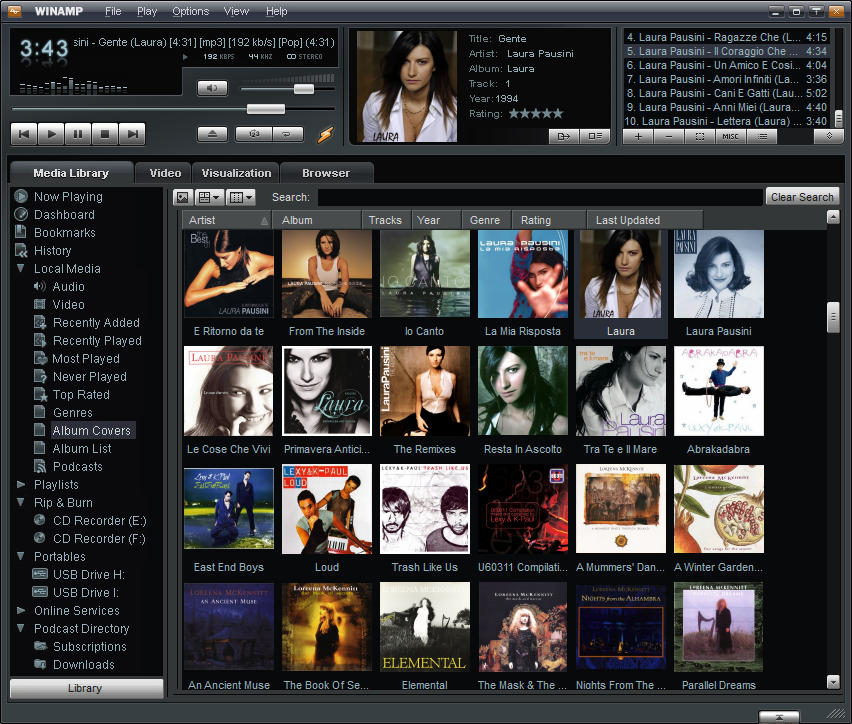The image size is (852, 724).
Task: Open the Play menu
Action: point(147,11)
